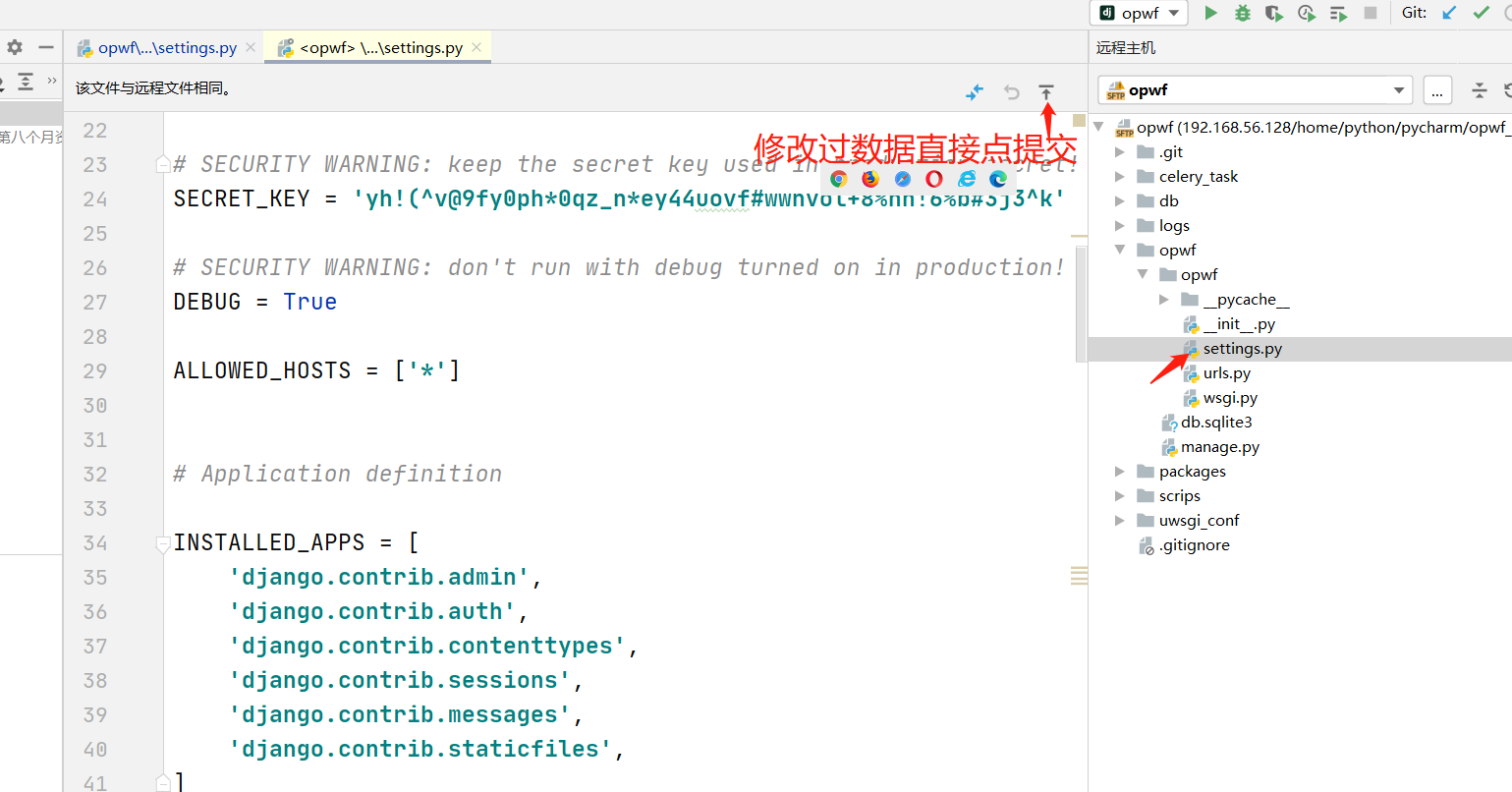Run the opwf configuration with green play

1211,13
